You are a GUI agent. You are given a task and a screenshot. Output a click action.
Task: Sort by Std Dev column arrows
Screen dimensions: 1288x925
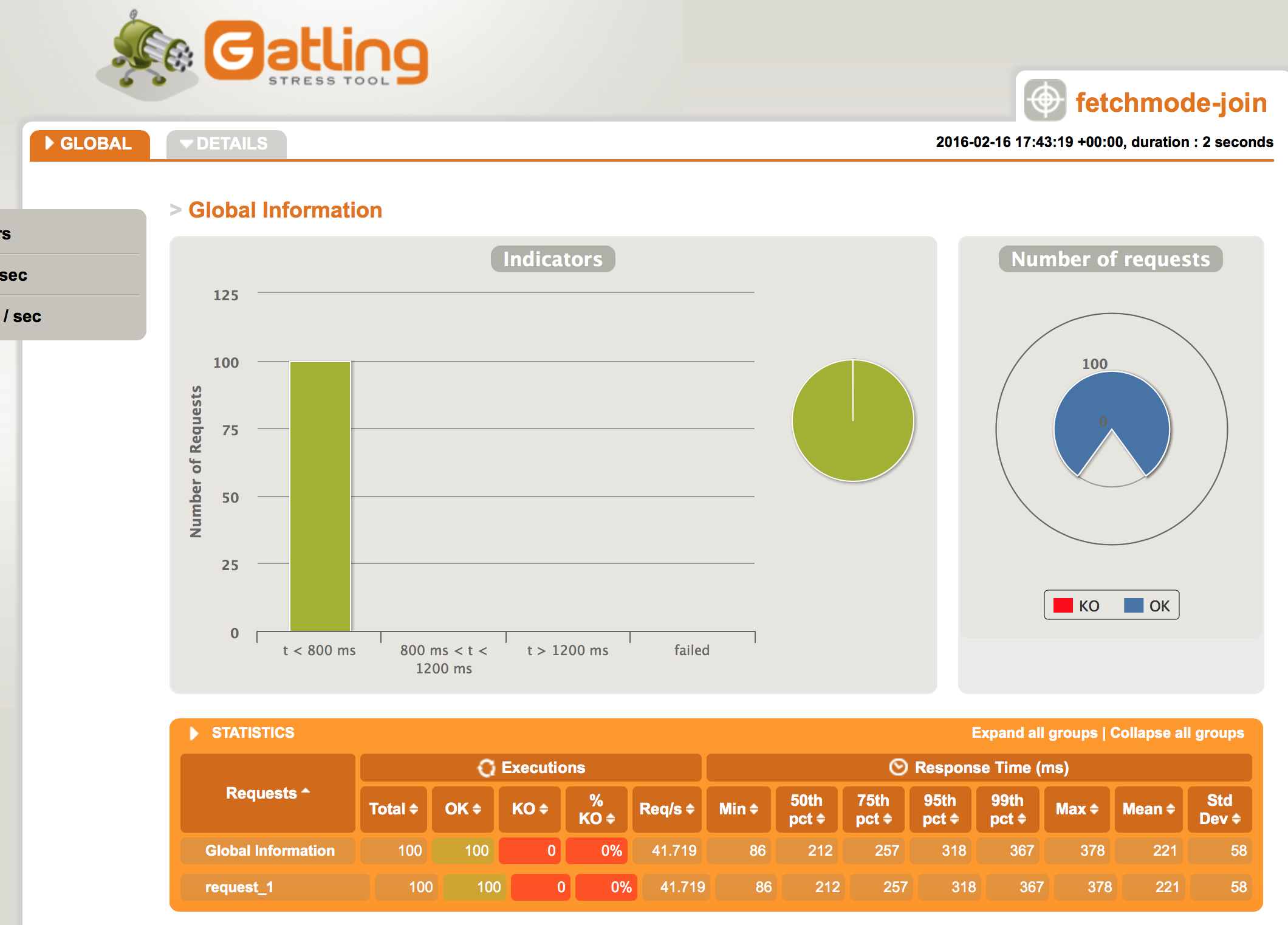(1236, 819)
